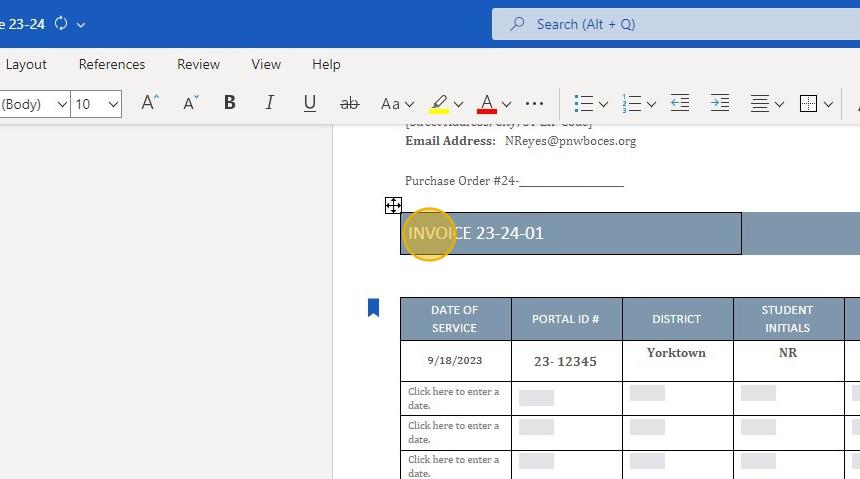Open the References ribbon tab
This screenshot has height=479, width=860.
point(112,64)
